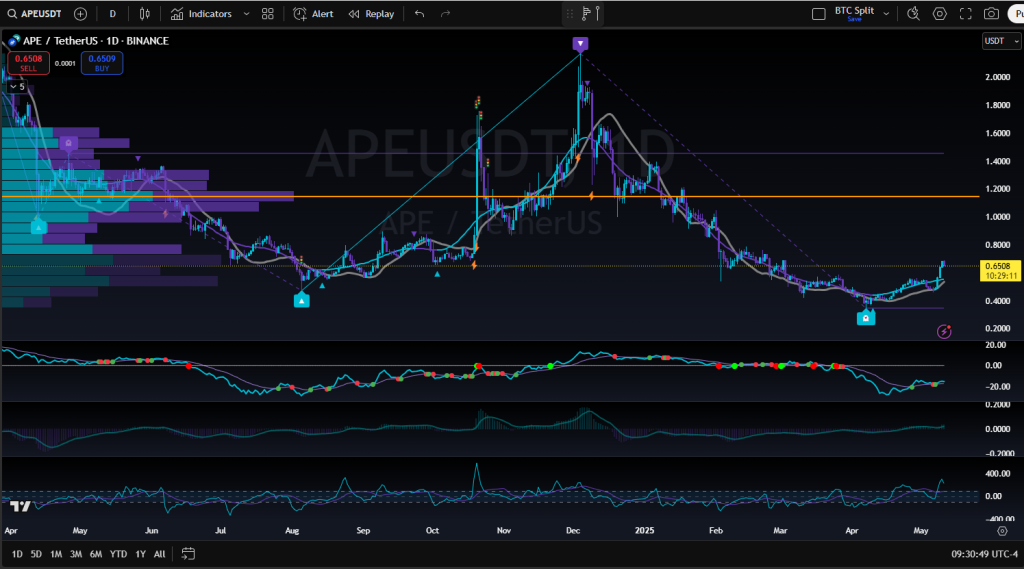
Task: Click the 2.0000 price scale label
Action: pos(997,77)
